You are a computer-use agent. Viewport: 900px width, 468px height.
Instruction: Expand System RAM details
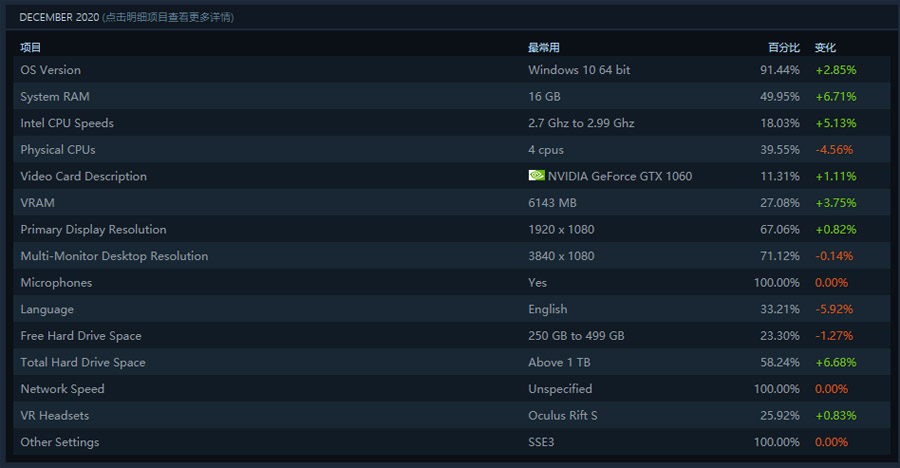(x=451, y=96)
